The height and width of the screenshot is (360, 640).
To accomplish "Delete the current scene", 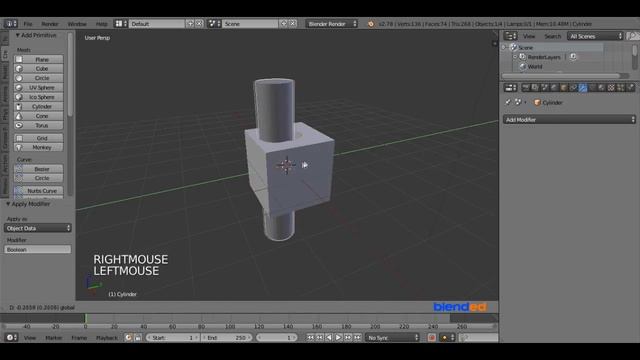I will tap(293, 24).
